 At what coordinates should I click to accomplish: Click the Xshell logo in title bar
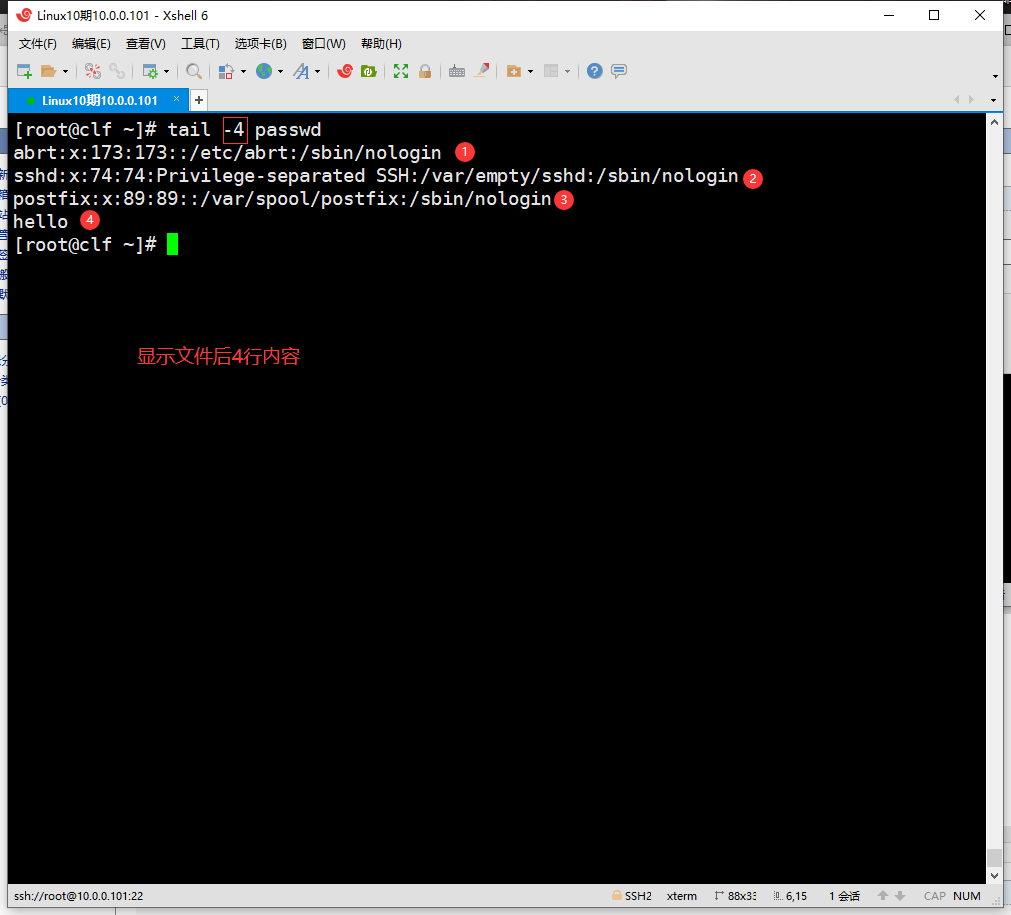pos(24,15)
